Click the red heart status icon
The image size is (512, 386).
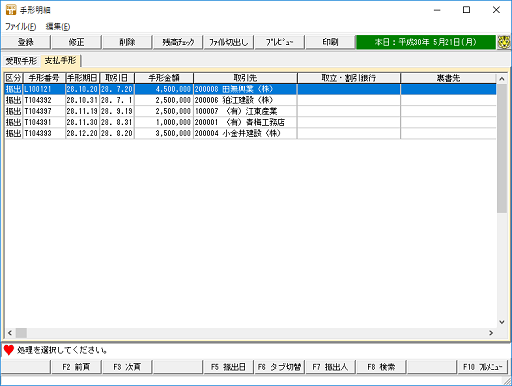(9, 350)
